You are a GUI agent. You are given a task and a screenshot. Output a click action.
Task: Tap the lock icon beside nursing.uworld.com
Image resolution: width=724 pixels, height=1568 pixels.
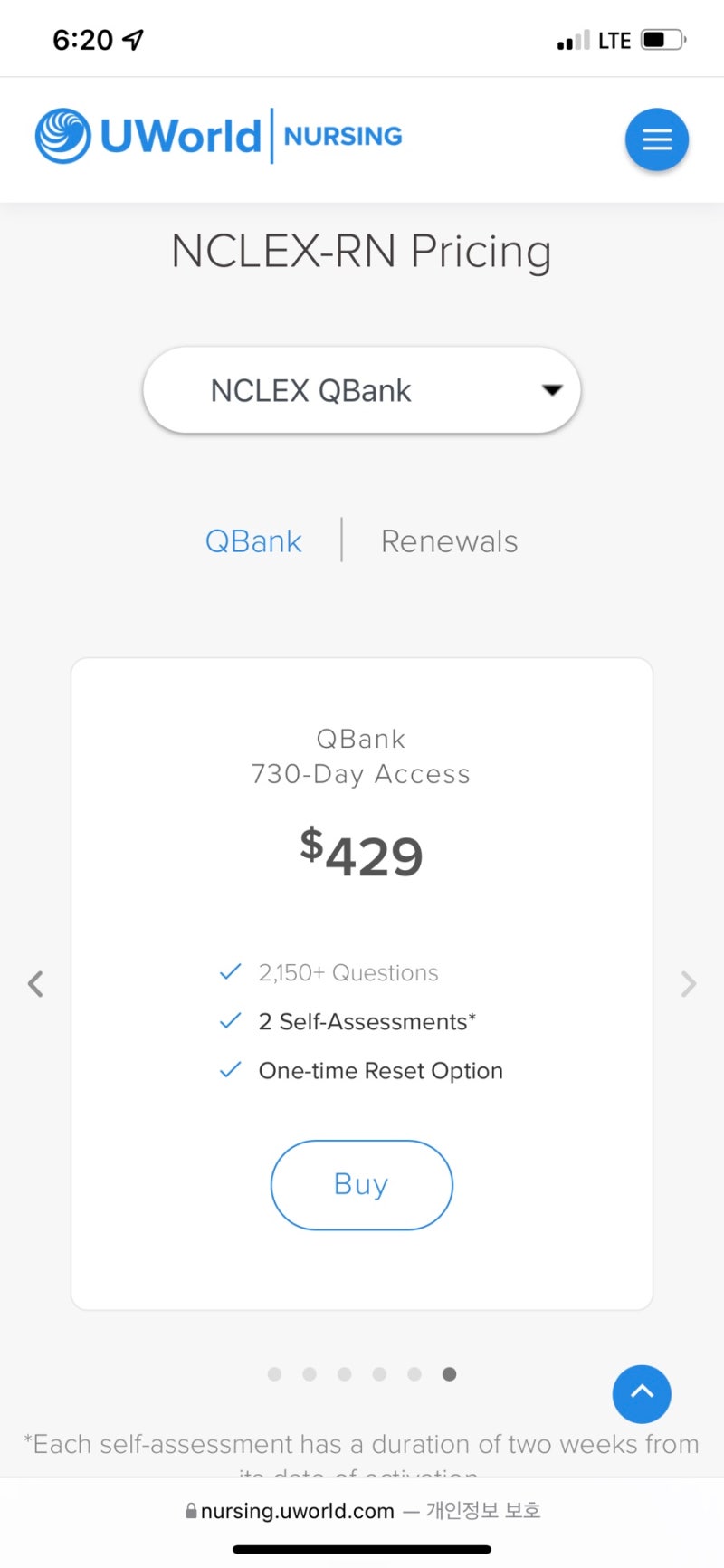(191, 1510)
